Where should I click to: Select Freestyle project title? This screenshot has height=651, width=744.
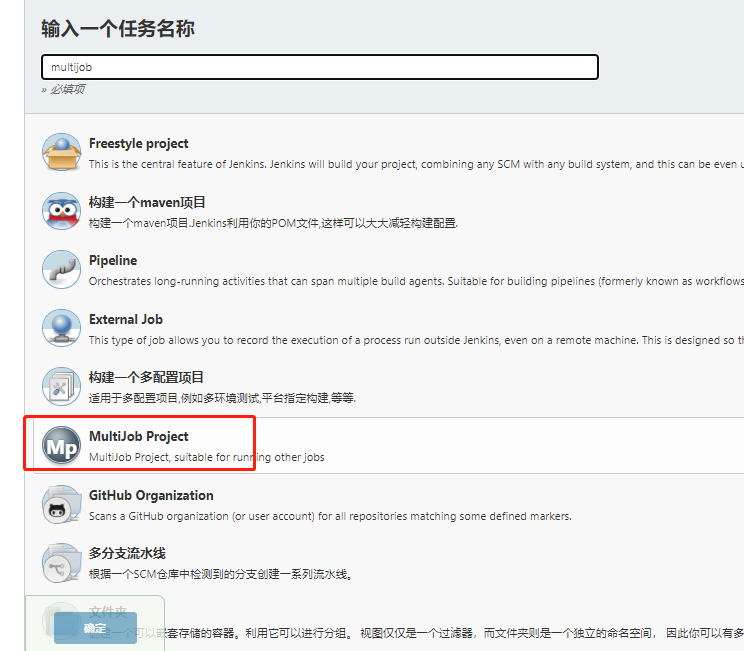tap(139, 143)
